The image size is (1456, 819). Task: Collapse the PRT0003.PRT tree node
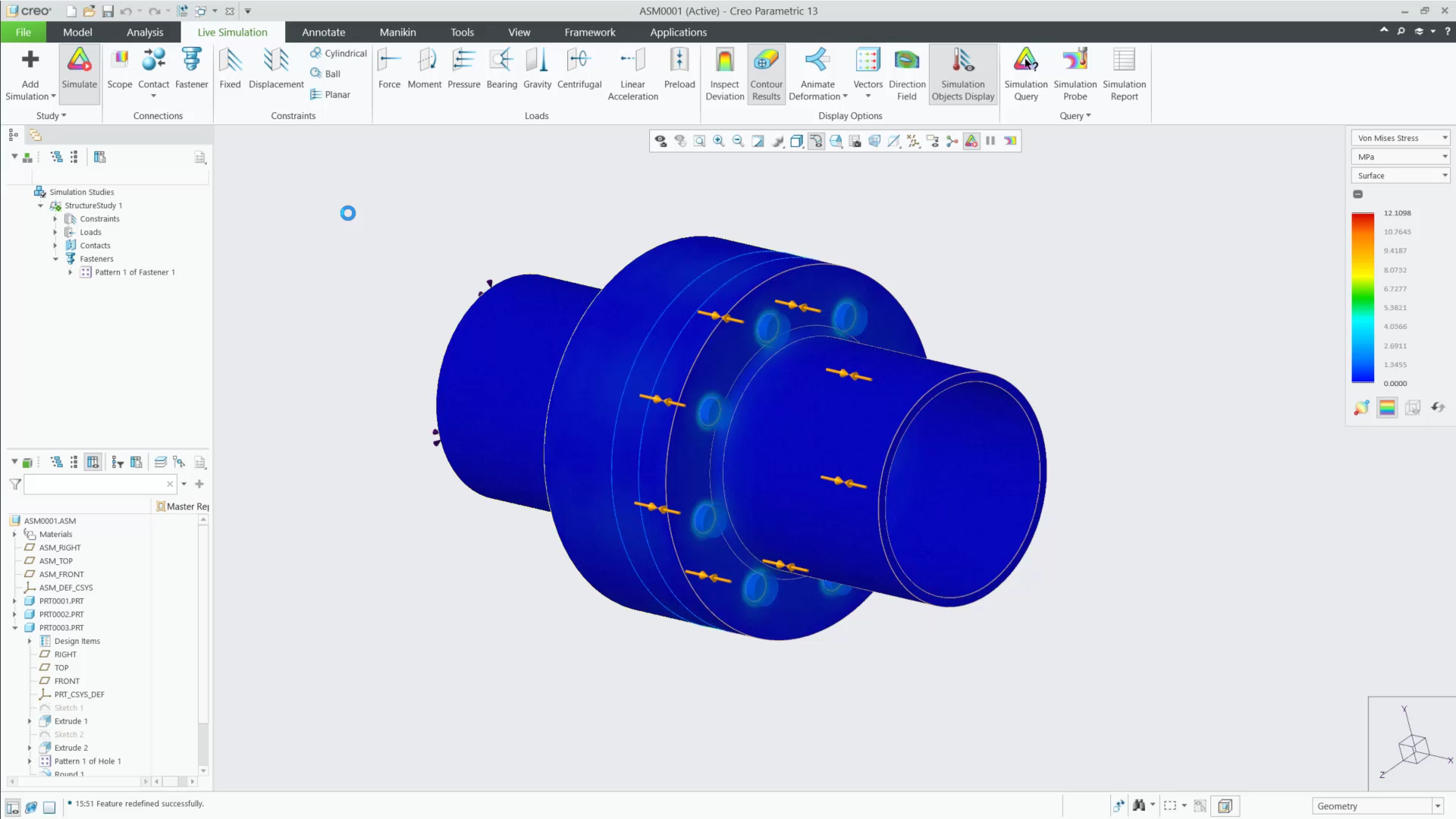(14, 628)
